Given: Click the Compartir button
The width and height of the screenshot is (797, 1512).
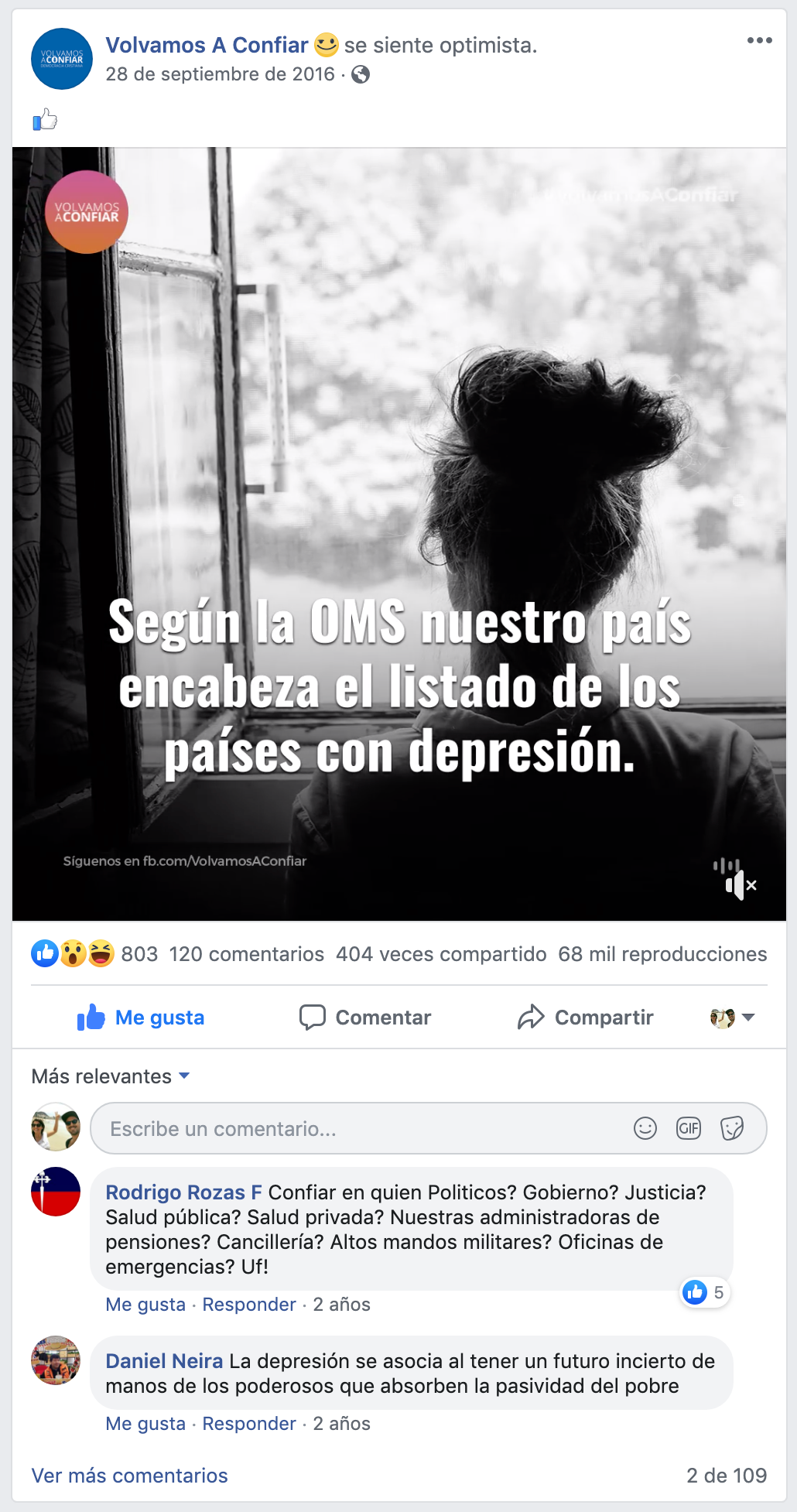Looking at the screenshot, I should 586,1017.
